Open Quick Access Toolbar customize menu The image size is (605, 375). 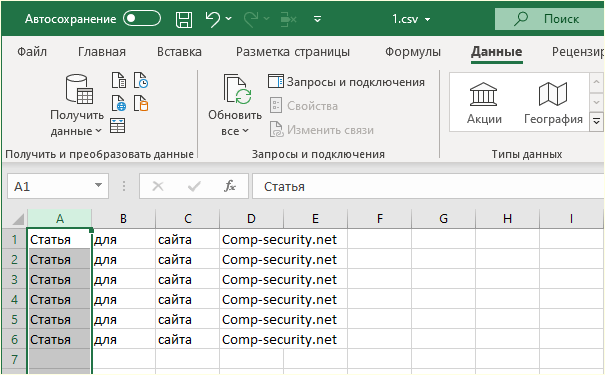tap(317, 19)
